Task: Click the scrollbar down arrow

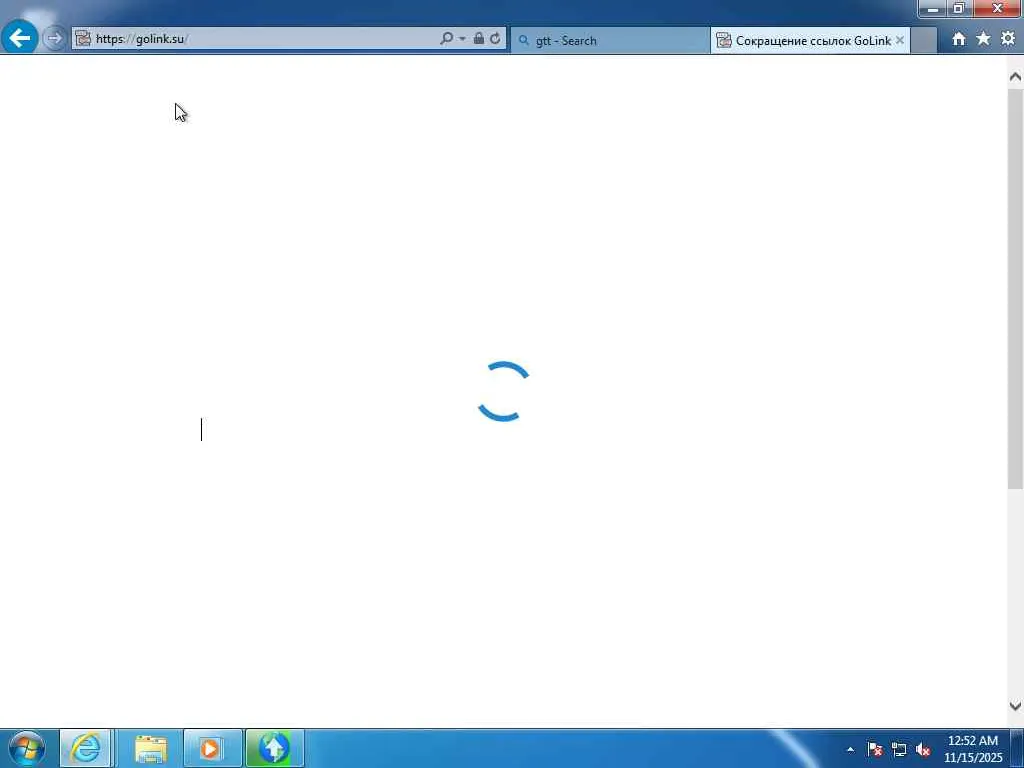Action: (1015, 706)
